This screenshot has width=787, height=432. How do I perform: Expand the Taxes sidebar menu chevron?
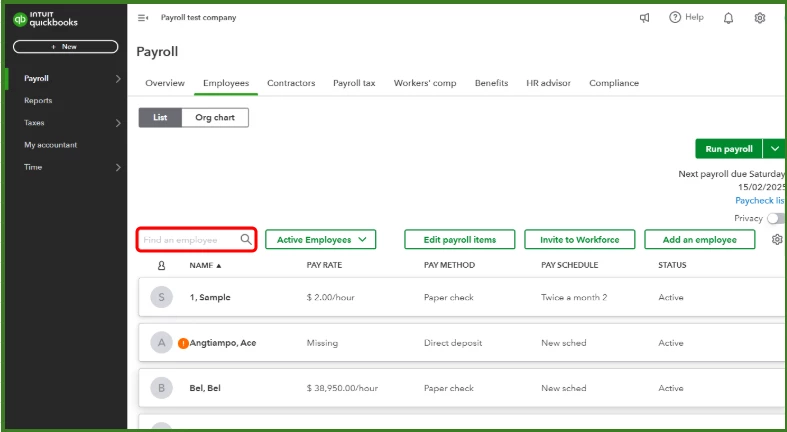tap(118, 123)
